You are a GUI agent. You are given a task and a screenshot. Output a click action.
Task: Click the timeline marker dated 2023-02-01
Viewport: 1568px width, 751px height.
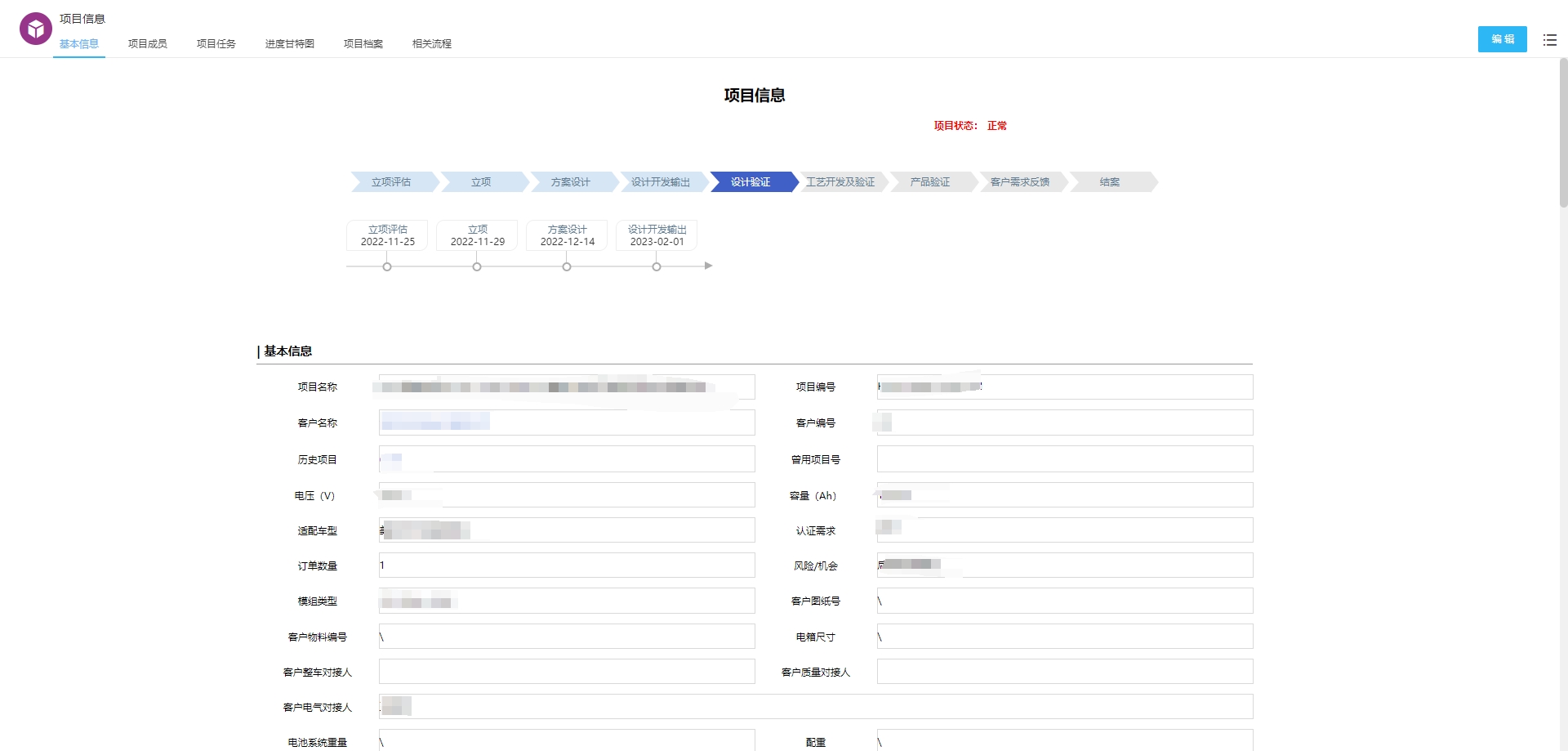[657, 266]
